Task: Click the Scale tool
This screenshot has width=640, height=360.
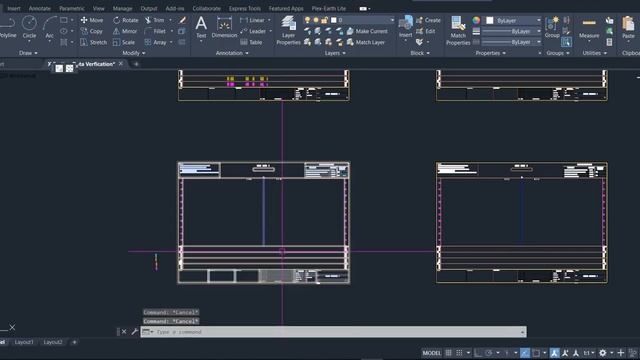Action: pyautogui.click(x=124, y=42)
